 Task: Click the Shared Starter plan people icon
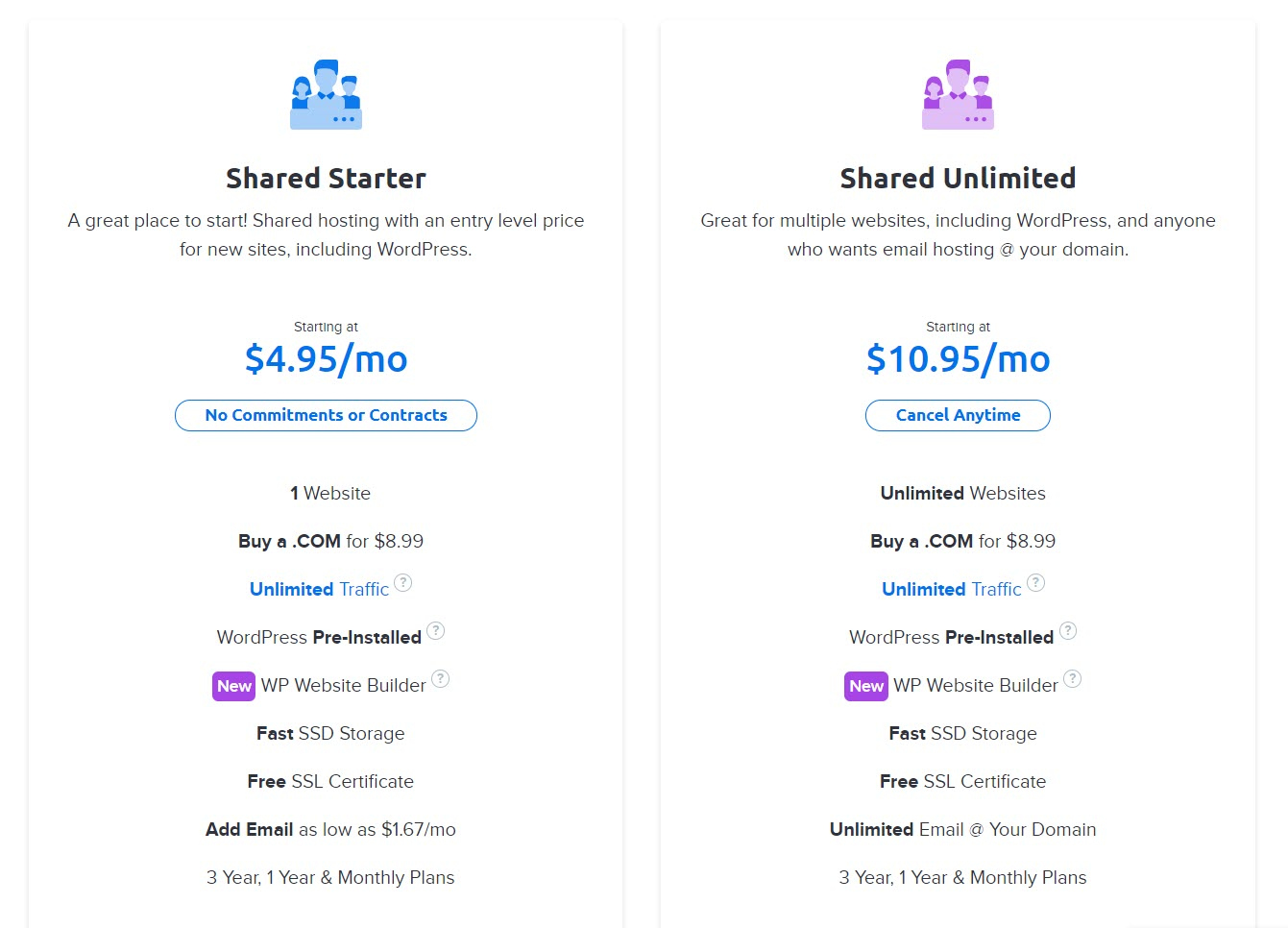click(x=326, y=94)
